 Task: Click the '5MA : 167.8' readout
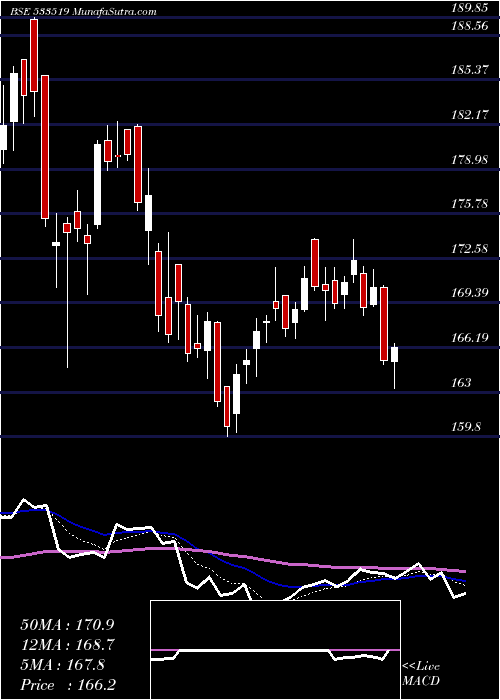point(63,665)
